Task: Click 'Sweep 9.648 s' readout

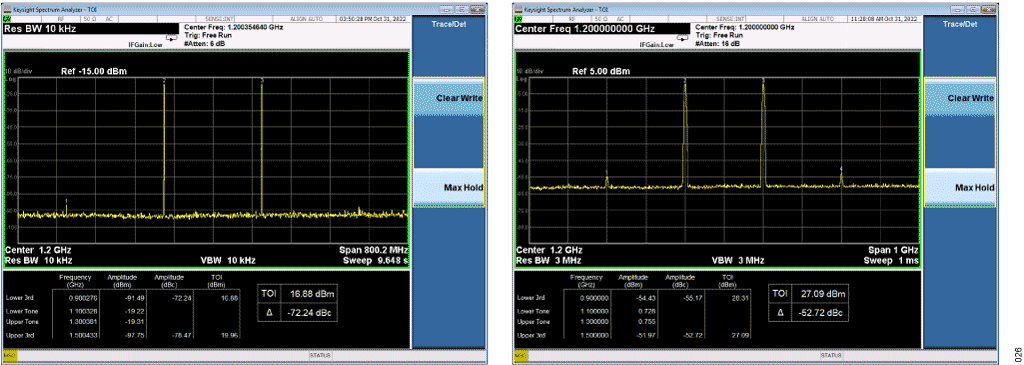Action: 376,261
